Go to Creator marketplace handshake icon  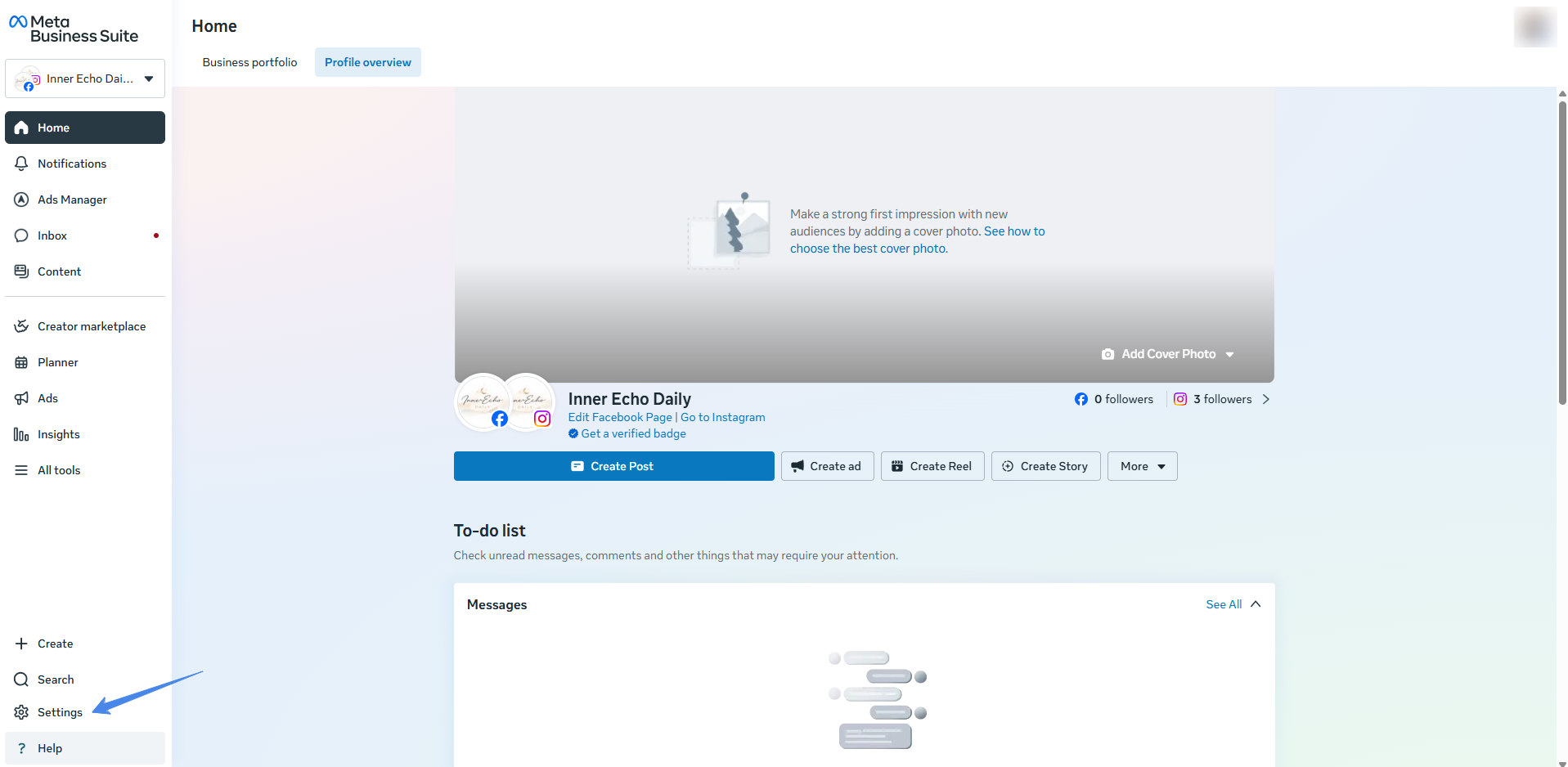tap(21, 326)
